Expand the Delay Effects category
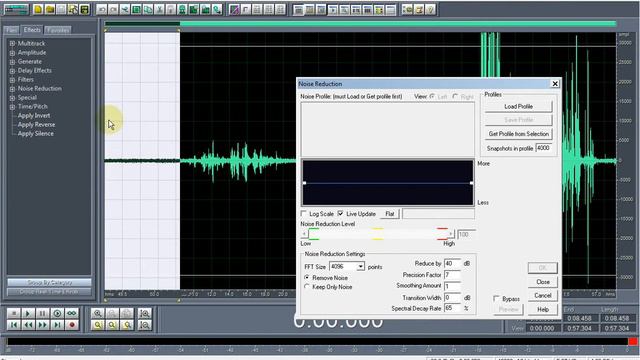The height and width of the screenshot is (360, 640). click(x=12, y=71)
